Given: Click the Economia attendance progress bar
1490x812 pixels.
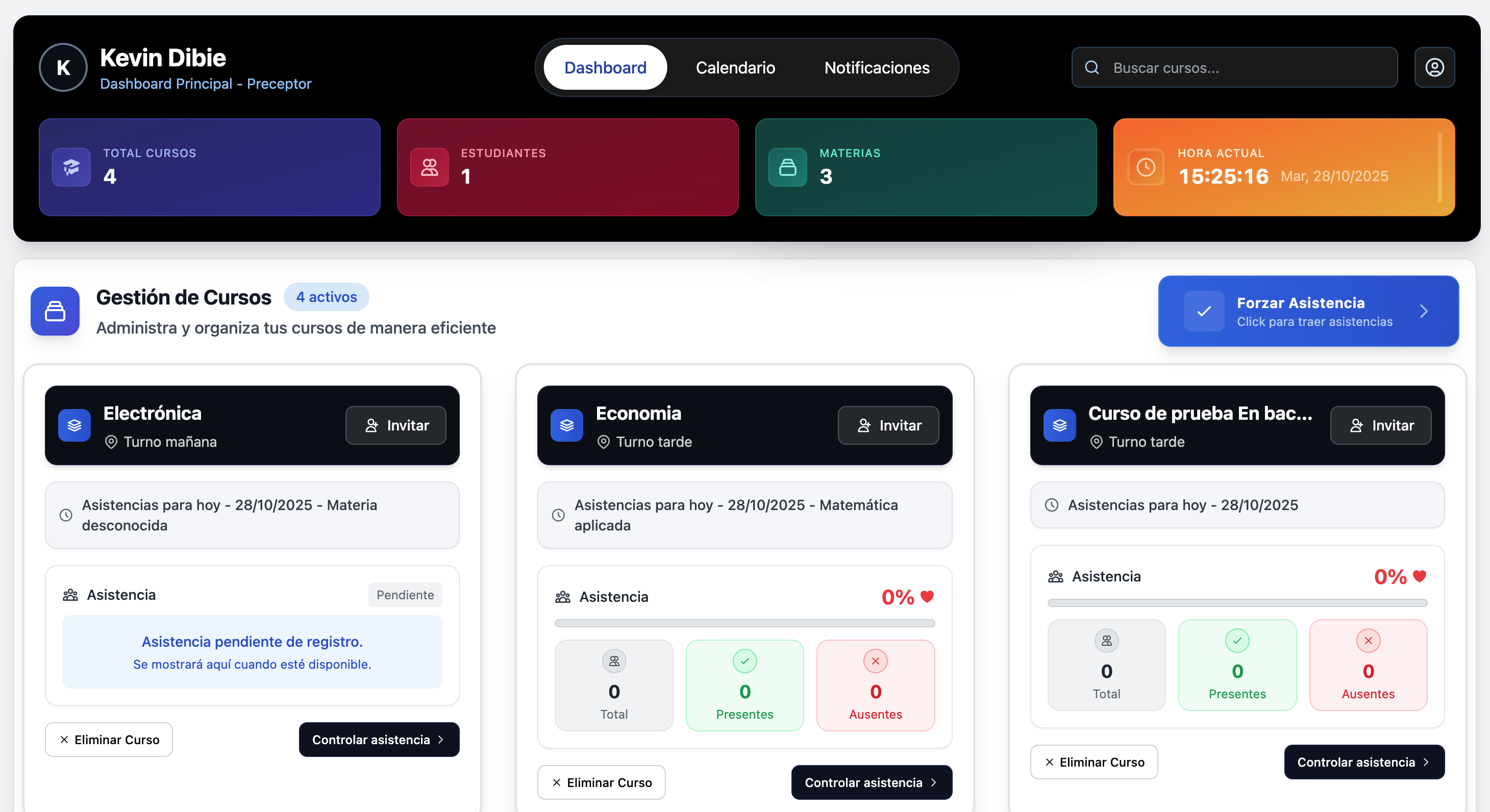Looking at the screenshot, I should (744, 623).
